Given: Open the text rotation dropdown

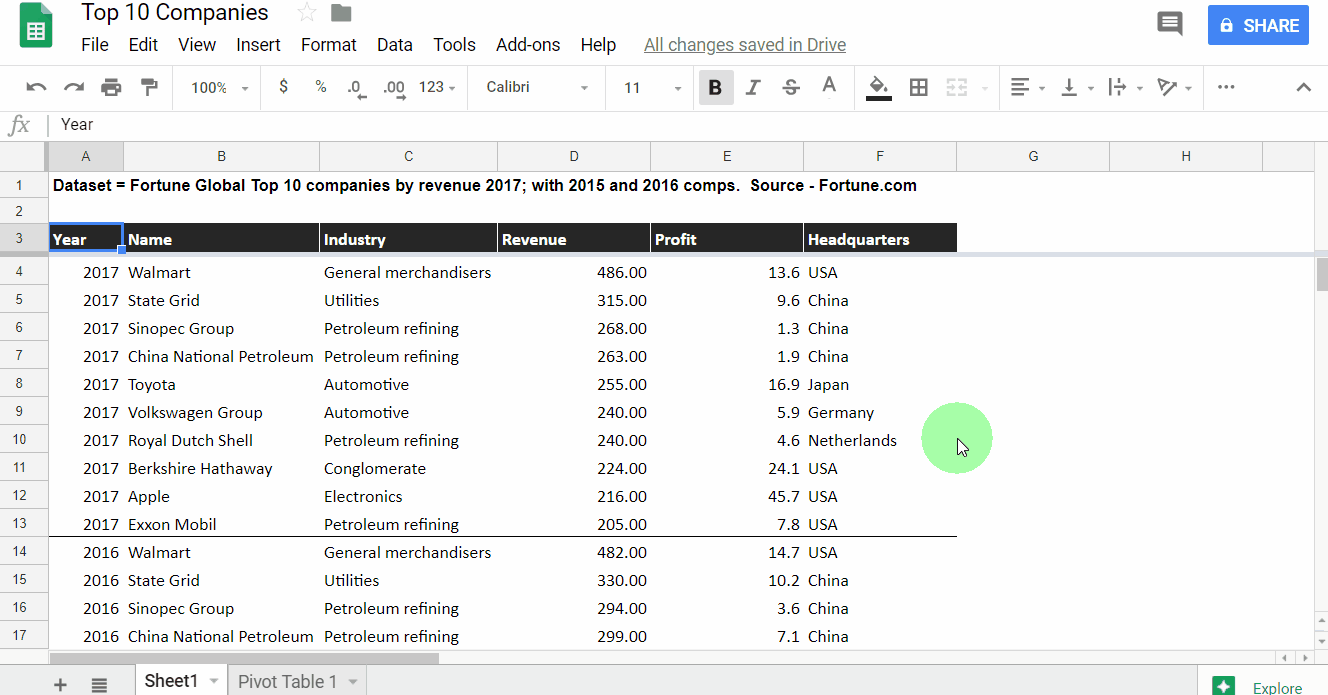Looking at the screenshot, I should (x=1175, y=88).
